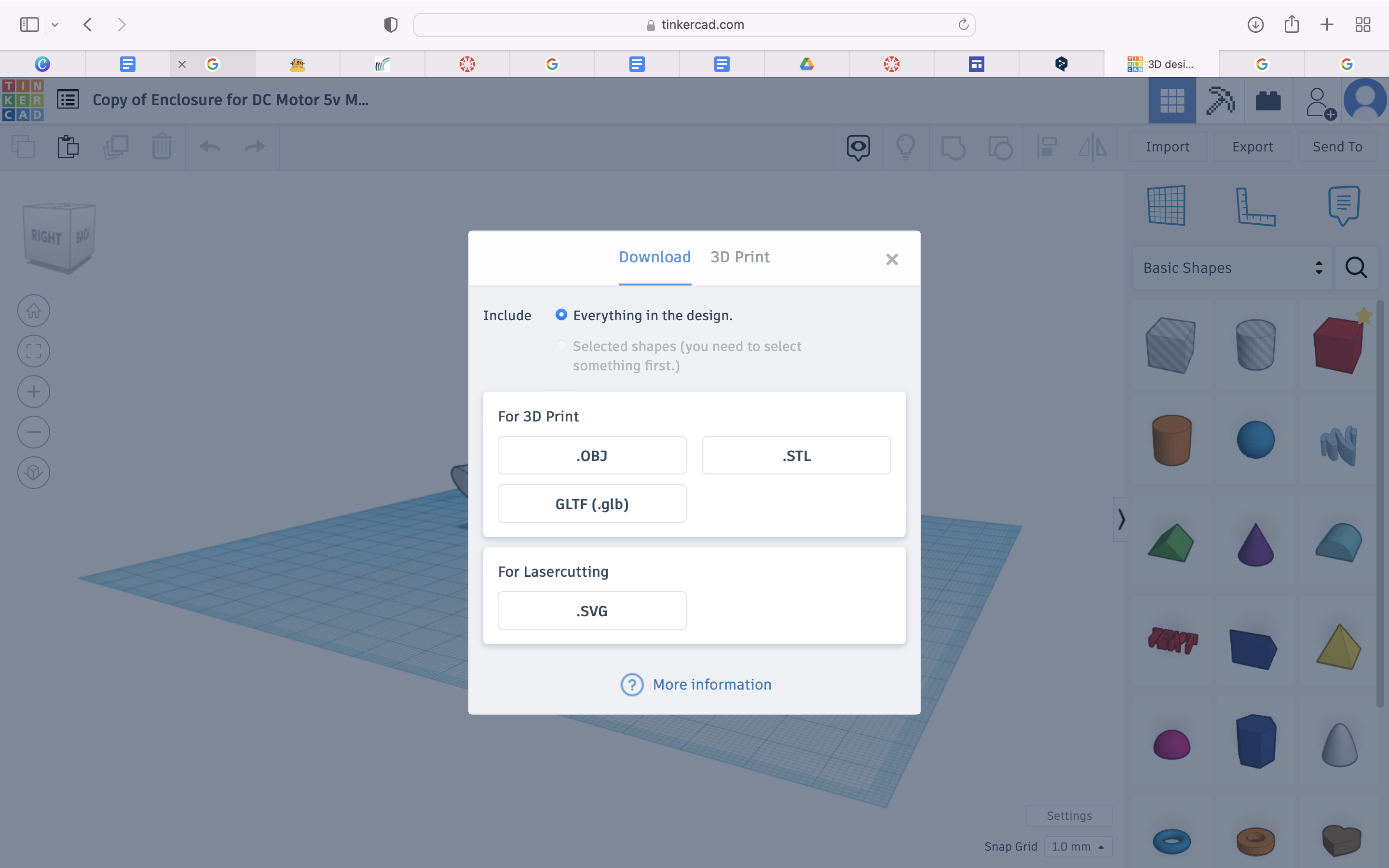Click the Fit all in view button
Screen dimensions: 1389x868
(x=34, y=352)
